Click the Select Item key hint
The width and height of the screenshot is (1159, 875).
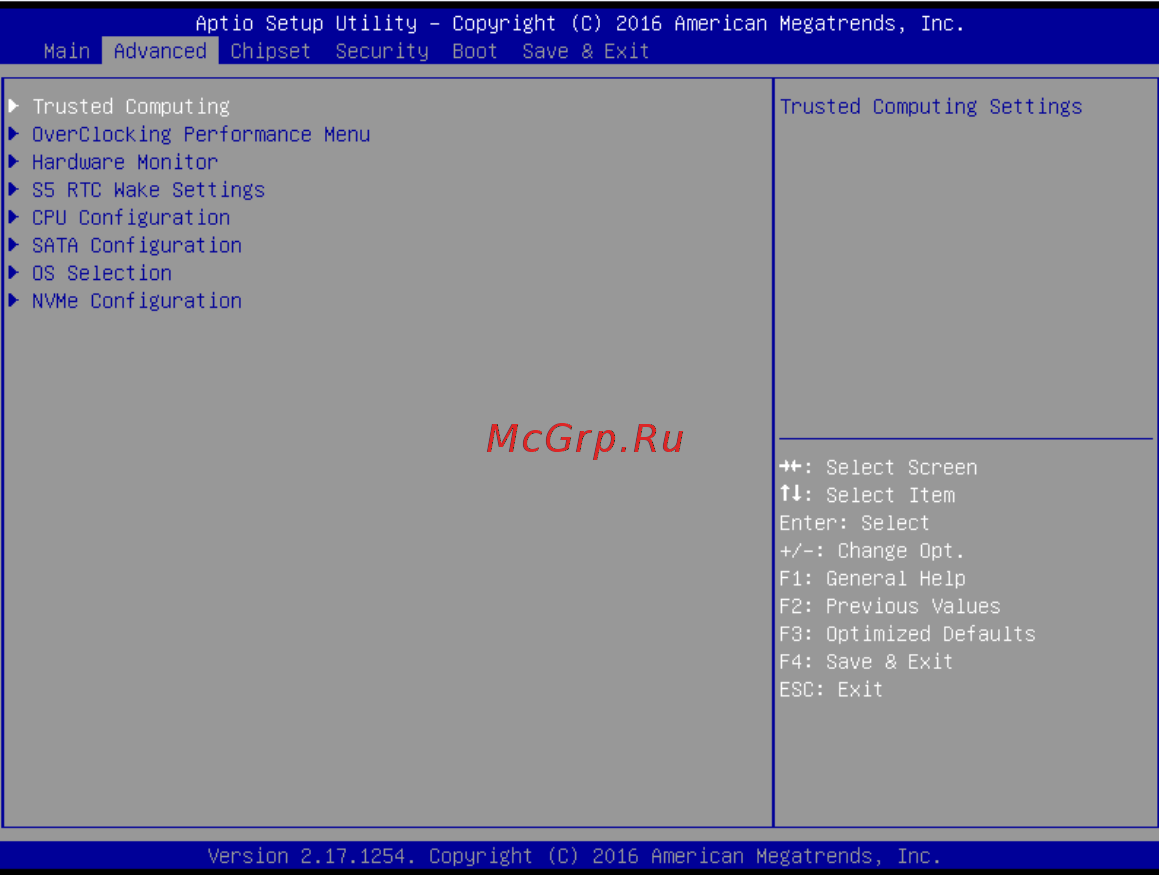[868, 495]
